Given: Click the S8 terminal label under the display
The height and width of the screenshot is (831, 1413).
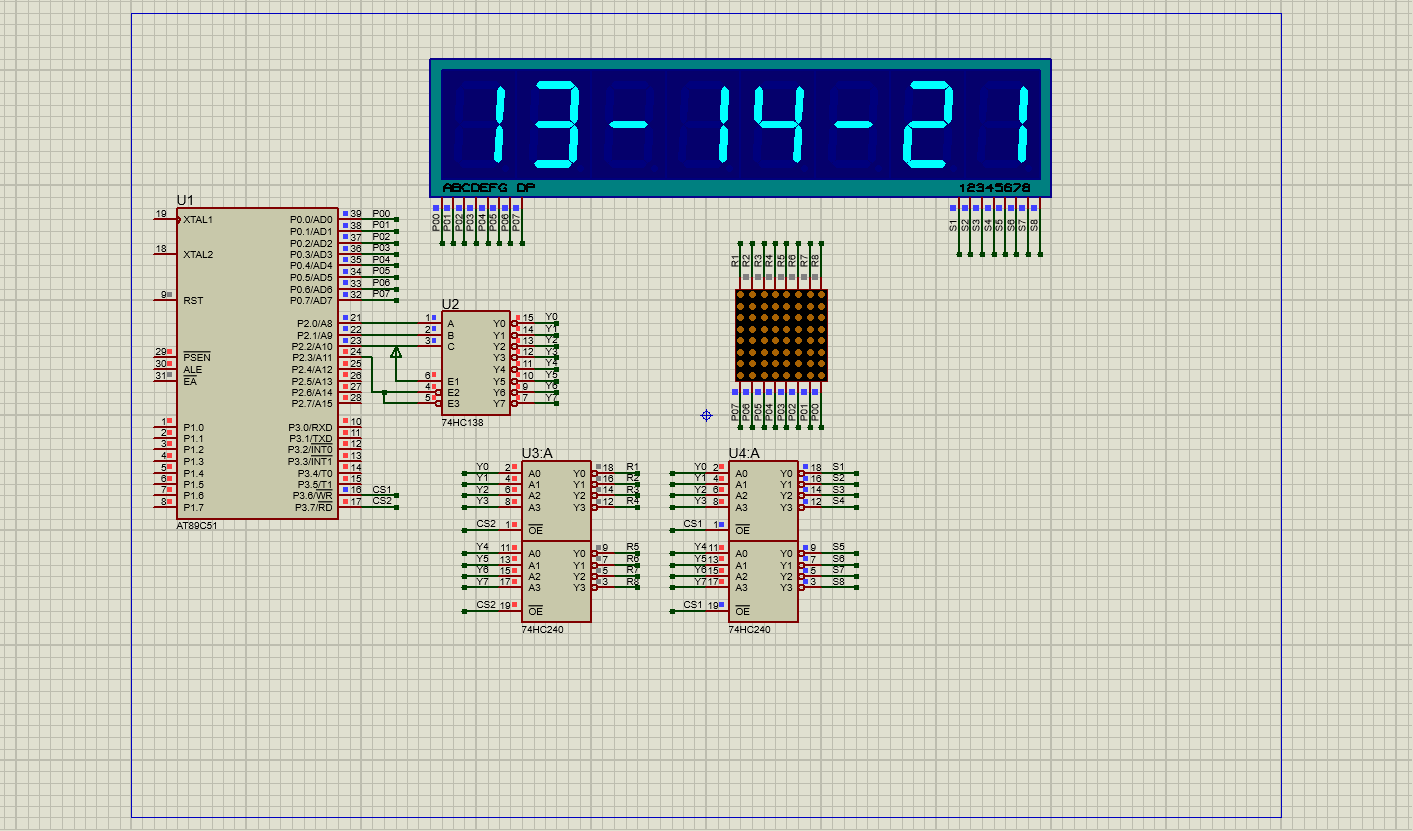Looking at the screenshot, I should tap(1034, 225).
